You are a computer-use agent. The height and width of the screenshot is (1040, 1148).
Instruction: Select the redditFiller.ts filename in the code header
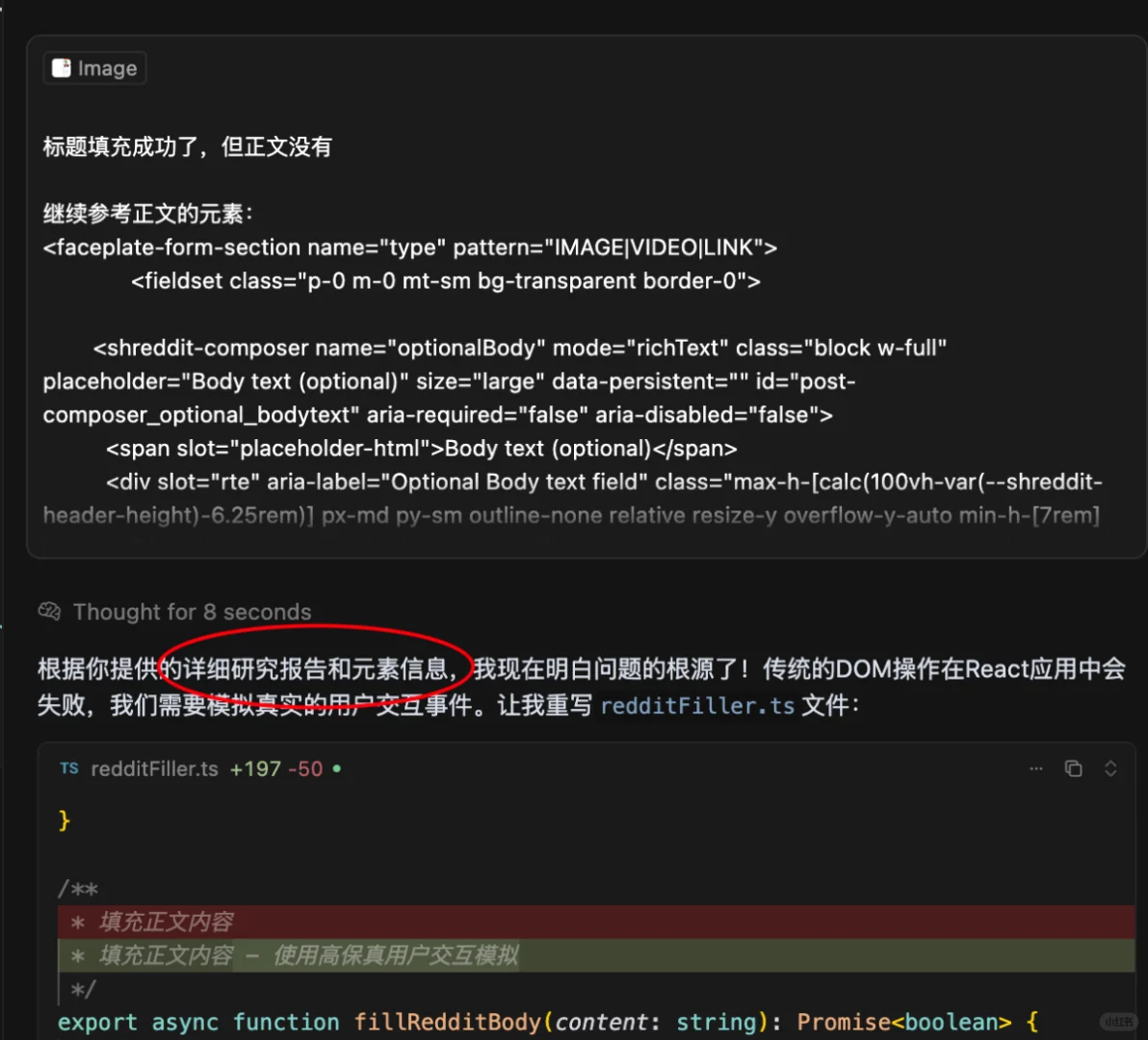tap(153, 768)
